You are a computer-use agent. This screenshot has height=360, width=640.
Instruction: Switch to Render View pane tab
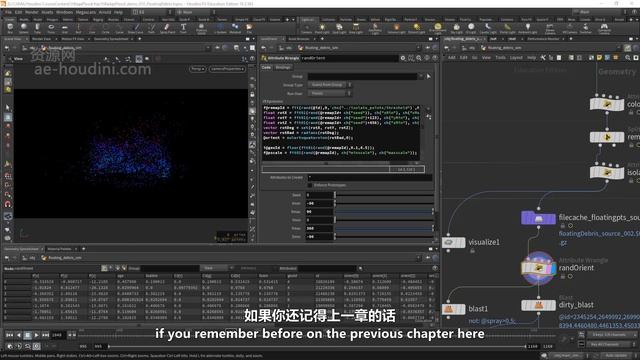pyautogui.click(x=41, y=39)
